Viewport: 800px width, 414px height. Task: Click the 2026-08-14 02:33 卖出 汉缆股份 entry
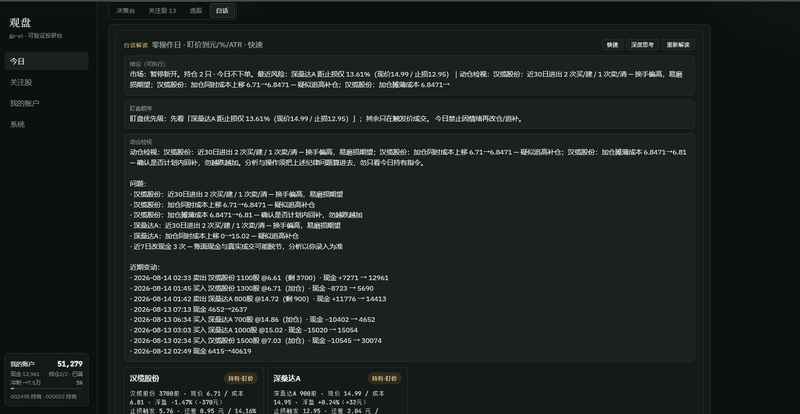pyautogui.click(x=259, y=278)
